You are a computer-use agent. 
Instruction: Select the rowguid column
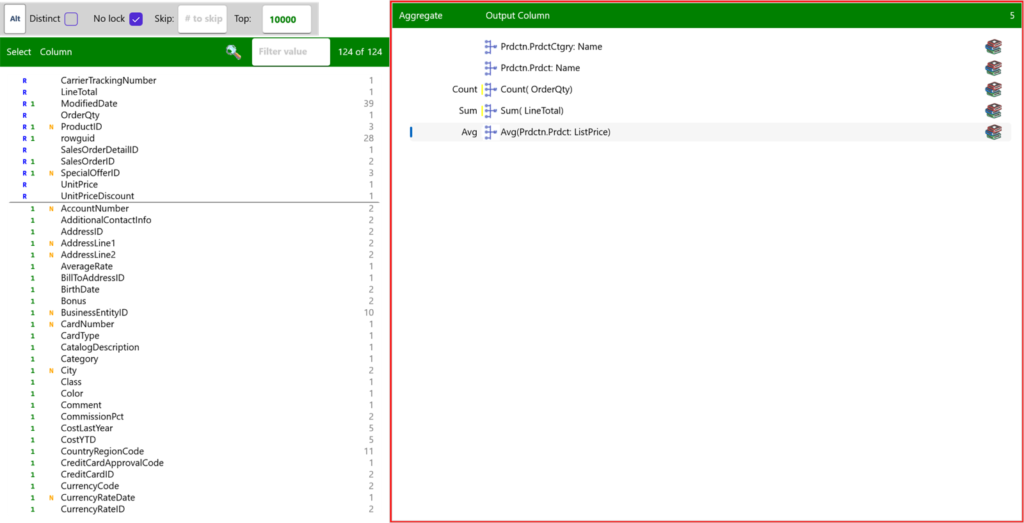[x=77, y=138]
